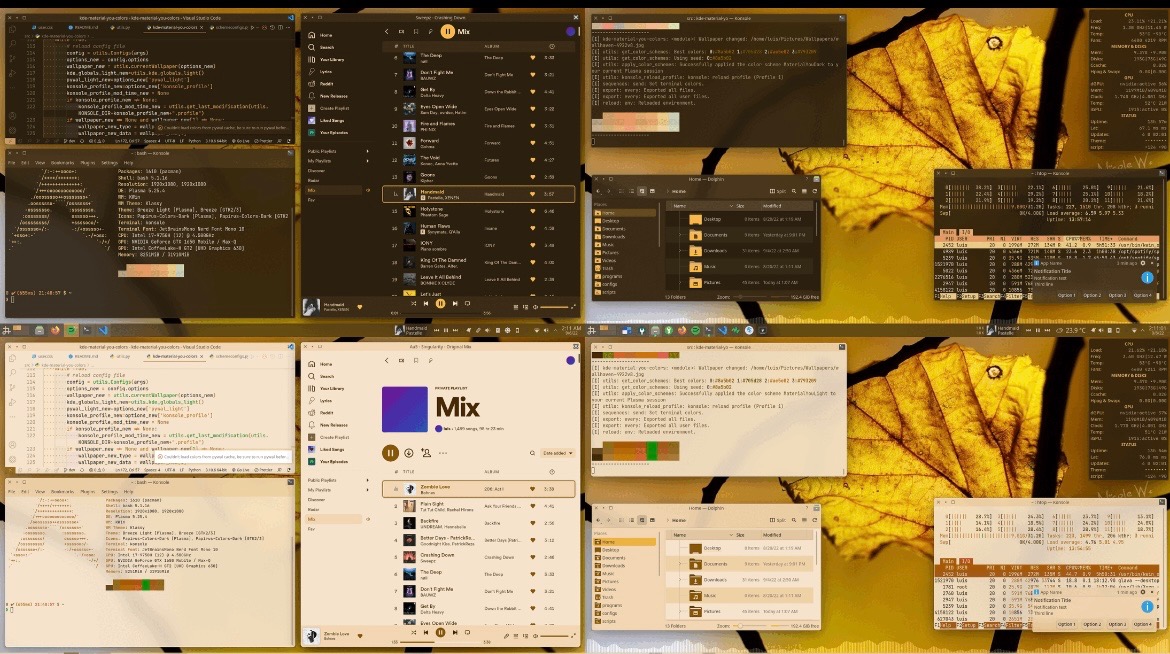This screenshot has width=1170, height=654.
Task: Unlike Backfire via its heart in light Spotify
Action: (x=533, y=523)
